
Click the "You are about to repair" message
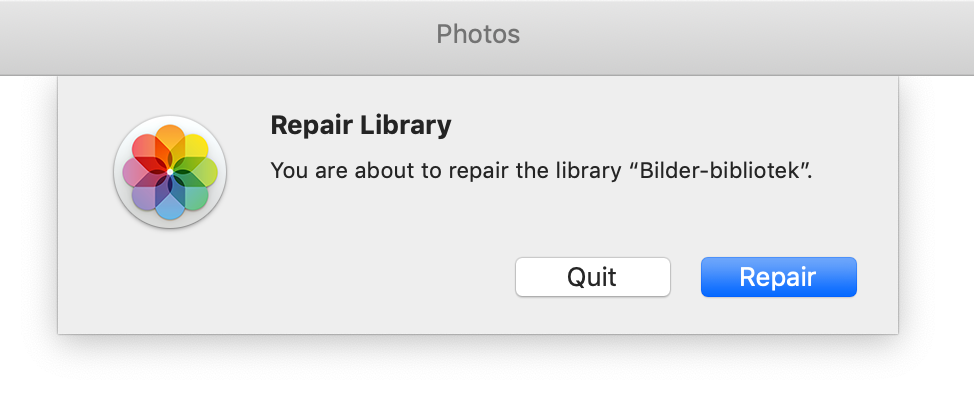357,171
